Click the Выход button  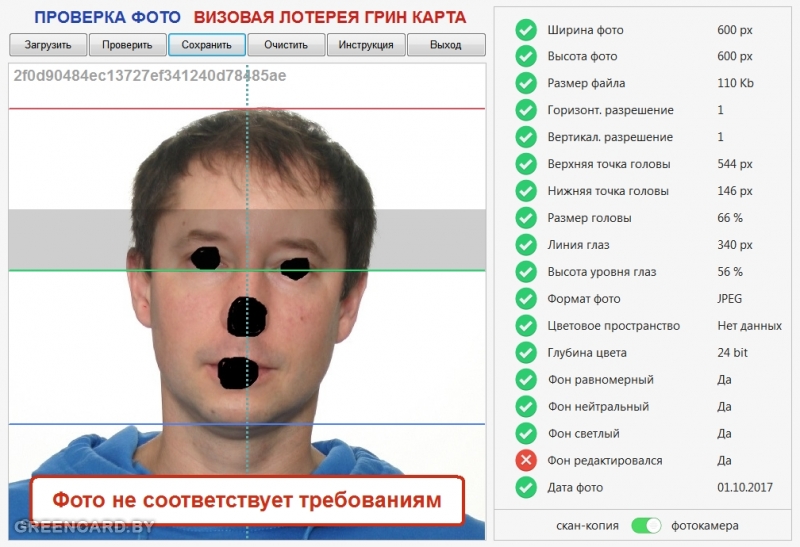pyautogui.click(x=446, y=45)
